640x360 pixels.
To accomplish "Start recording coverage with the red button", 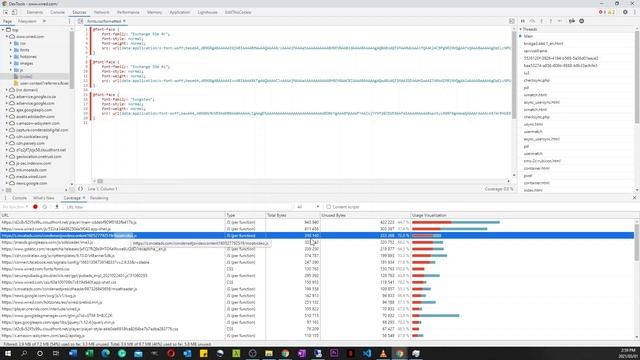I will click(35, 207).
